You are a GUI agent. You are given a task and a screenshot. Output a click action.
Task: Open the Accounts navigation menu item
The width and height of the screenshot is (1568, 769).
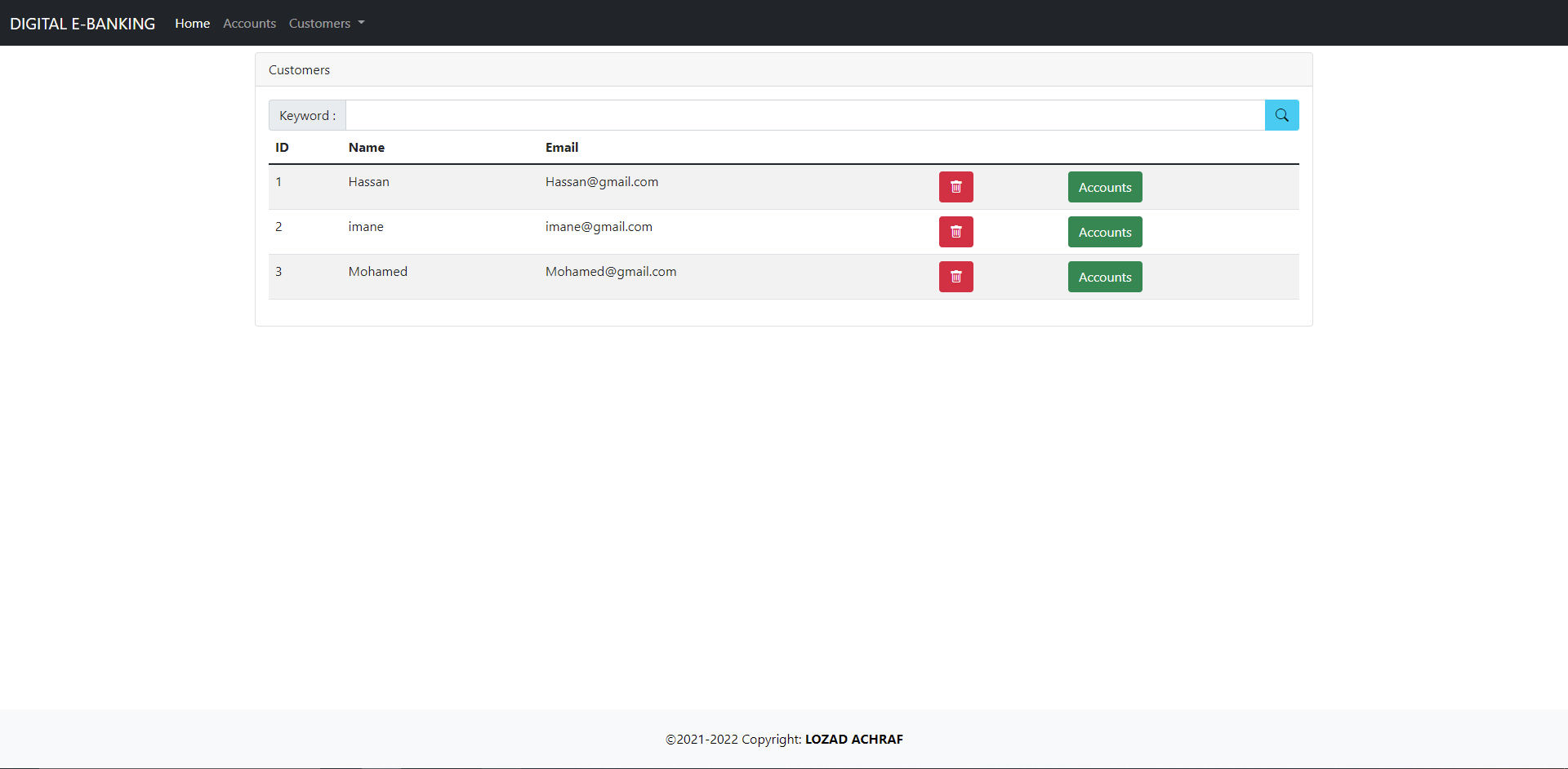tap(248, 23)
